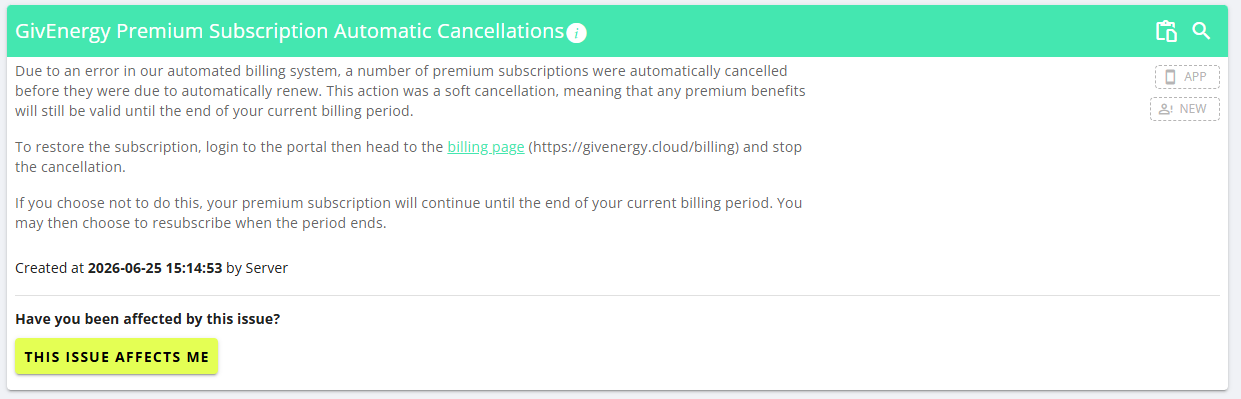Click paragraph about automated billing system error

[411, 91]
